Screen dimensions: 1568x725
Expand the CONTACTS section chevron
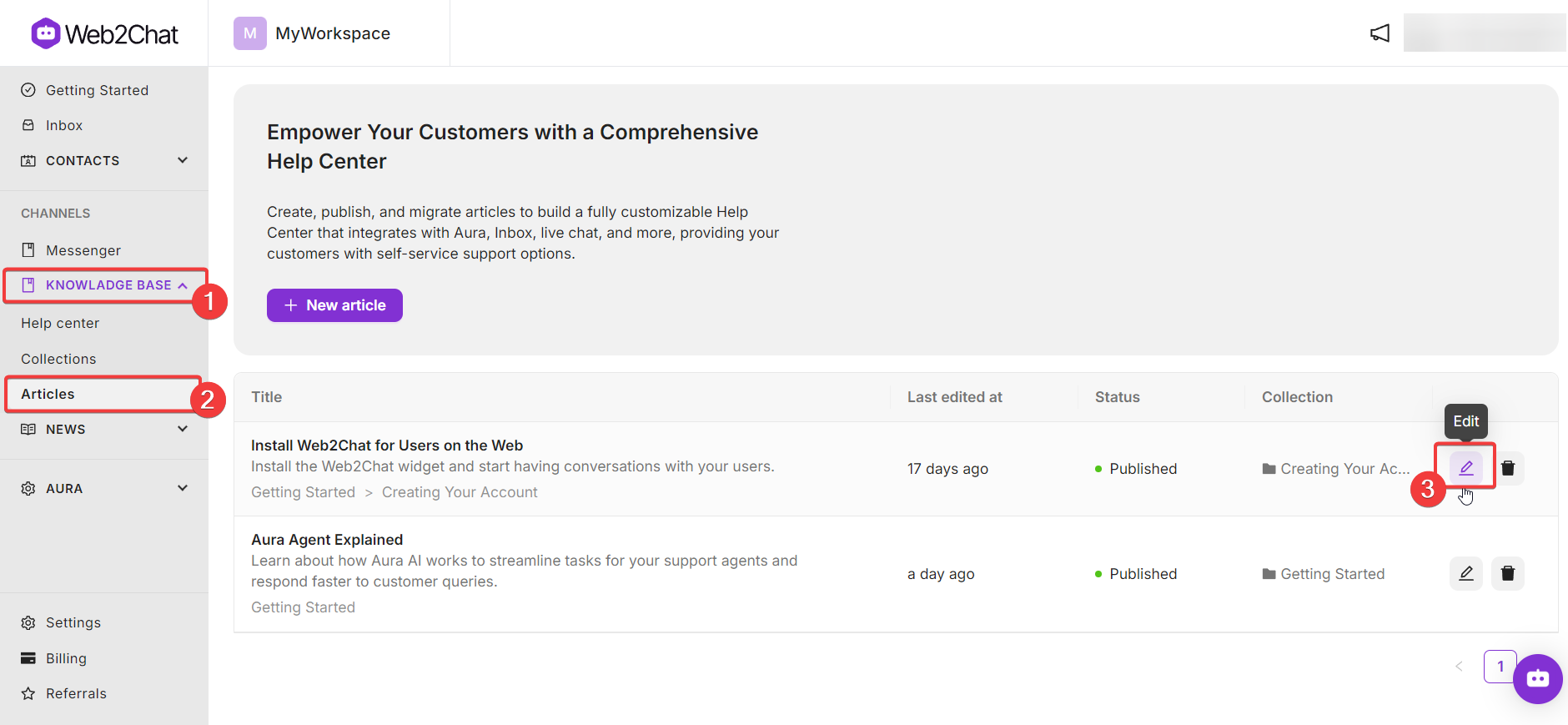click(183, 160)
